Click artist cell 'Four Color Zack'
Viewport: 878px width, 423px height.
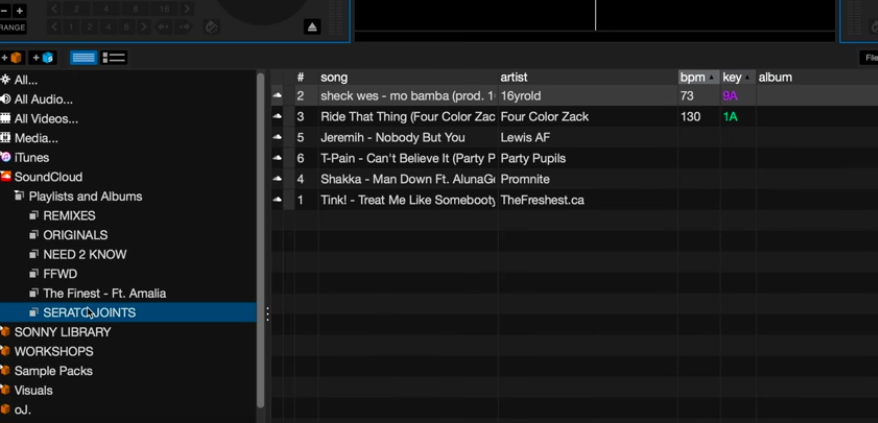click(545, 117)
